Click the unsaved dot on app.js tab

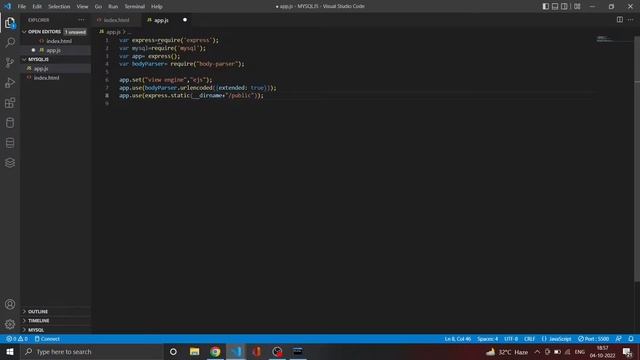pyautogui.click(x=185, y=20)
